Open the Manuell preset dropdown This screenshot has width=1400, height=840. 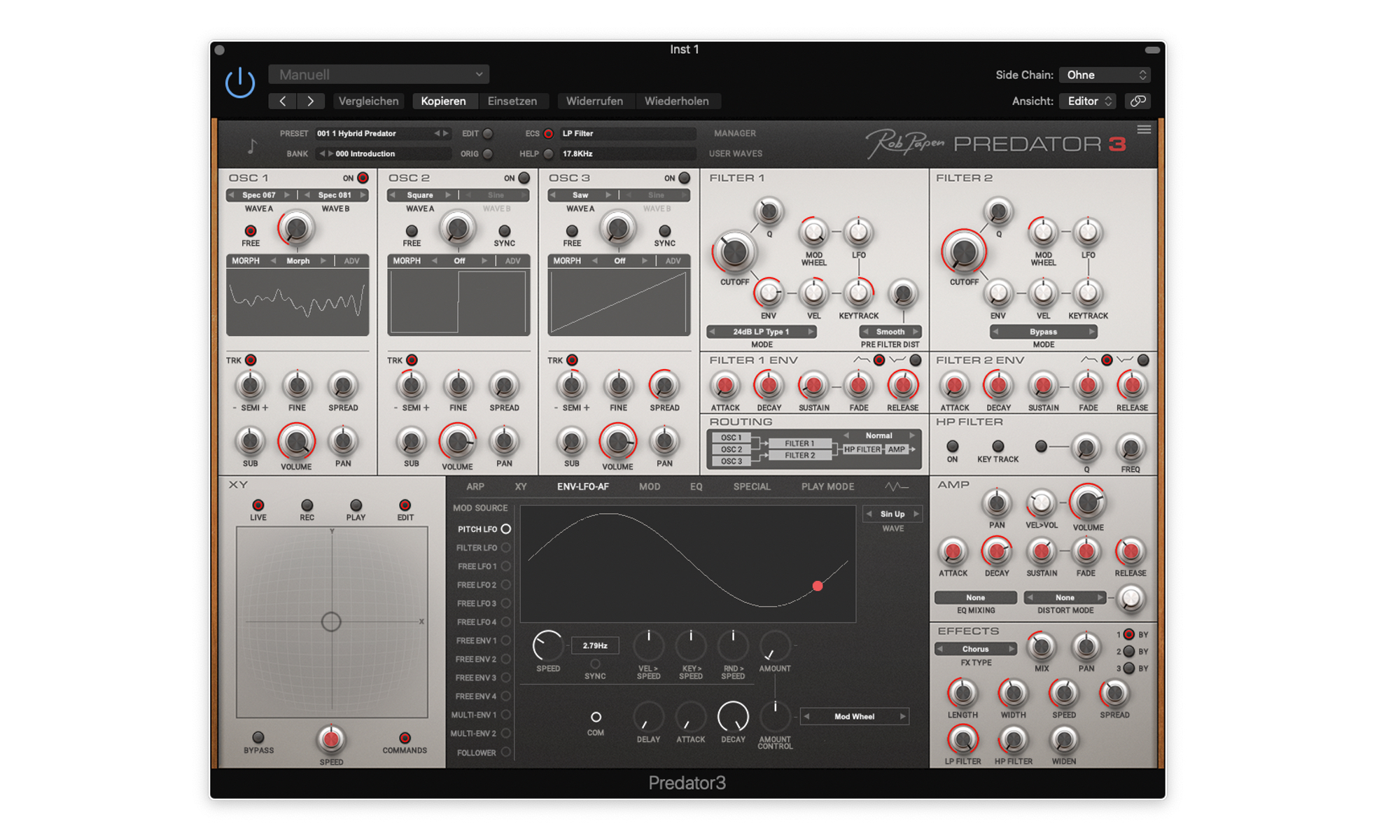pyautogui.click(x=379, y=74)
